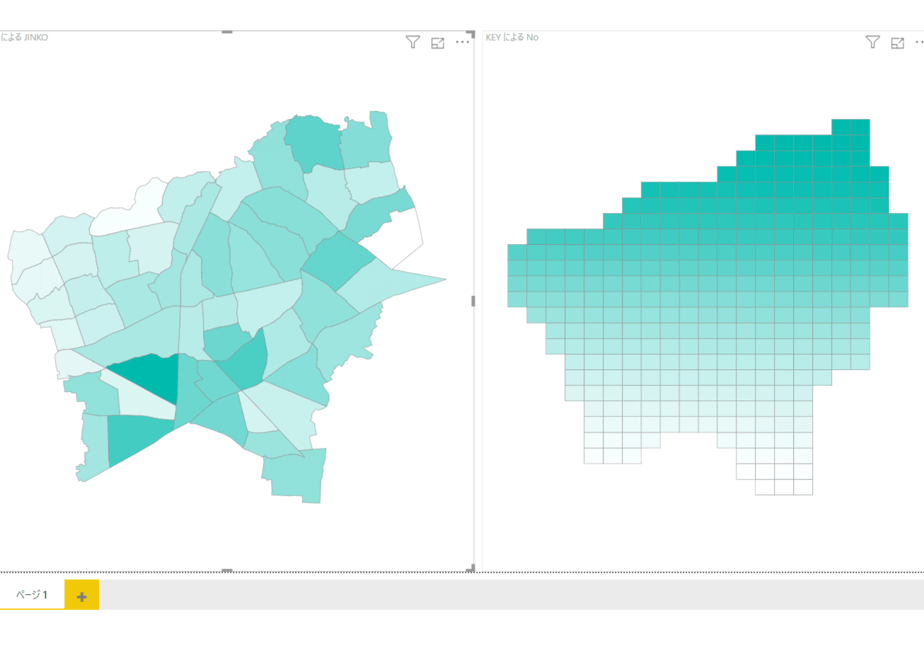Open more options on JINKO map visual
The image size is (924, 660).
(463, 42)
